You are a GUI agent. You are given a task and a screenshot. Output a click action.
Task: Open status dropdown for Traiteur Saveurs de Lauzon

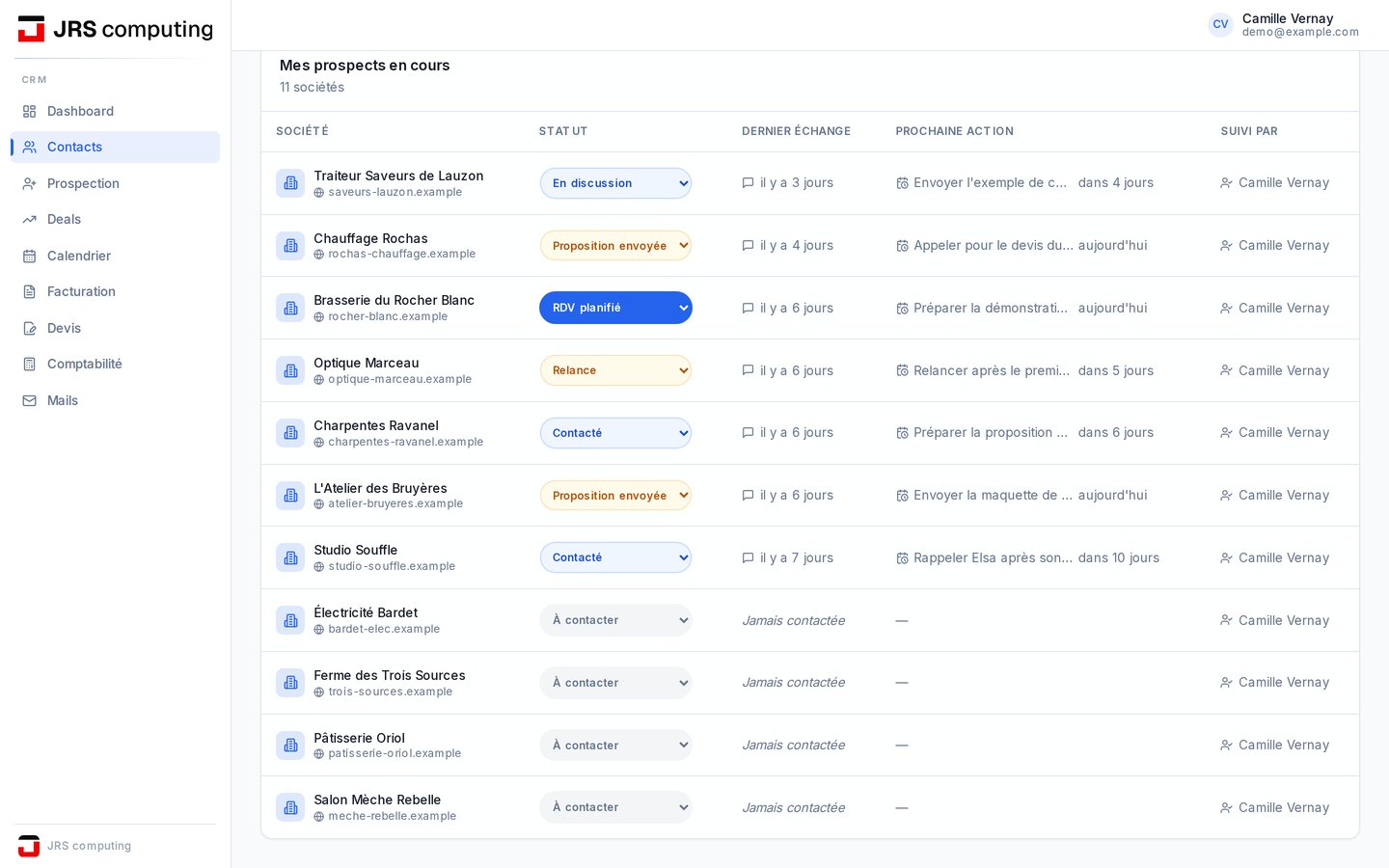(x=615, y=183)
